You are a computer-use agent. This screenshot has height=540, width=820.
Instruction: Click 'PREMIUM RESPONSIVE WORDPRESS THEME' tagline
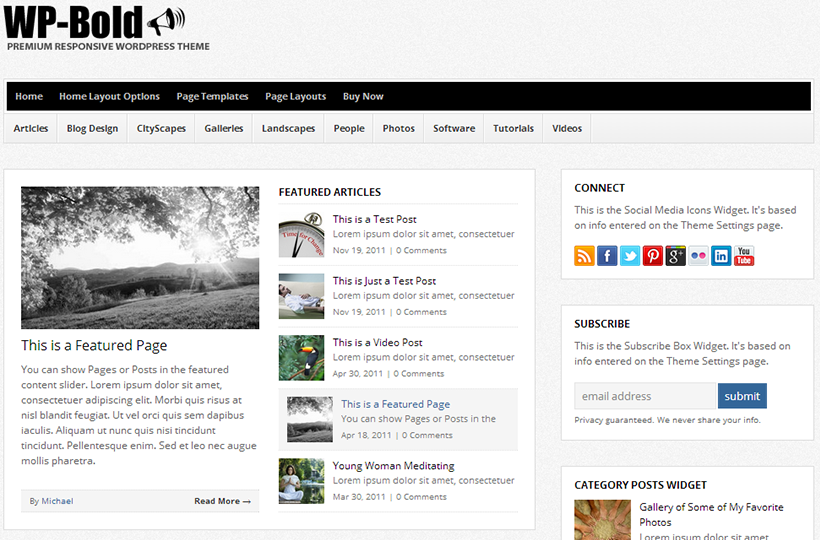coord(108,47)
